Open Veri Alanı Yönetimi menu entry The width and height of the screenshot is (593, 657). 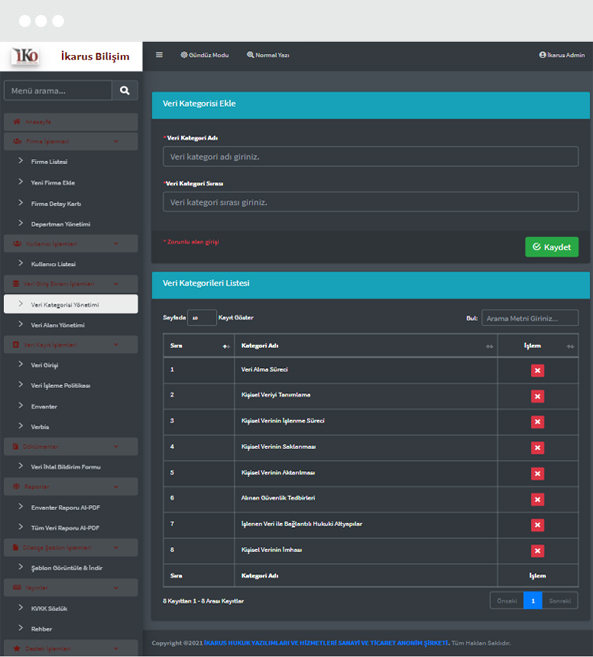click(57, 325)
